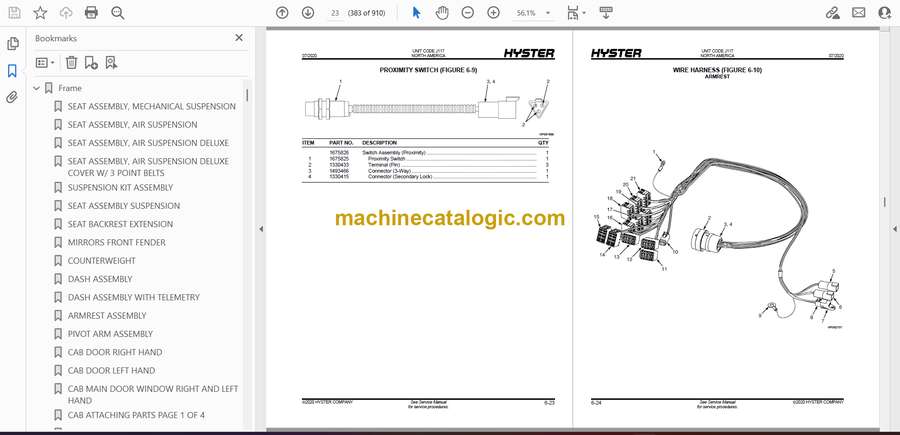This screenshot has width=900, height=435.
Task: Open SEAT ASSEMBLY, AIR SUSPENSION bookmark
Action: 133,125
